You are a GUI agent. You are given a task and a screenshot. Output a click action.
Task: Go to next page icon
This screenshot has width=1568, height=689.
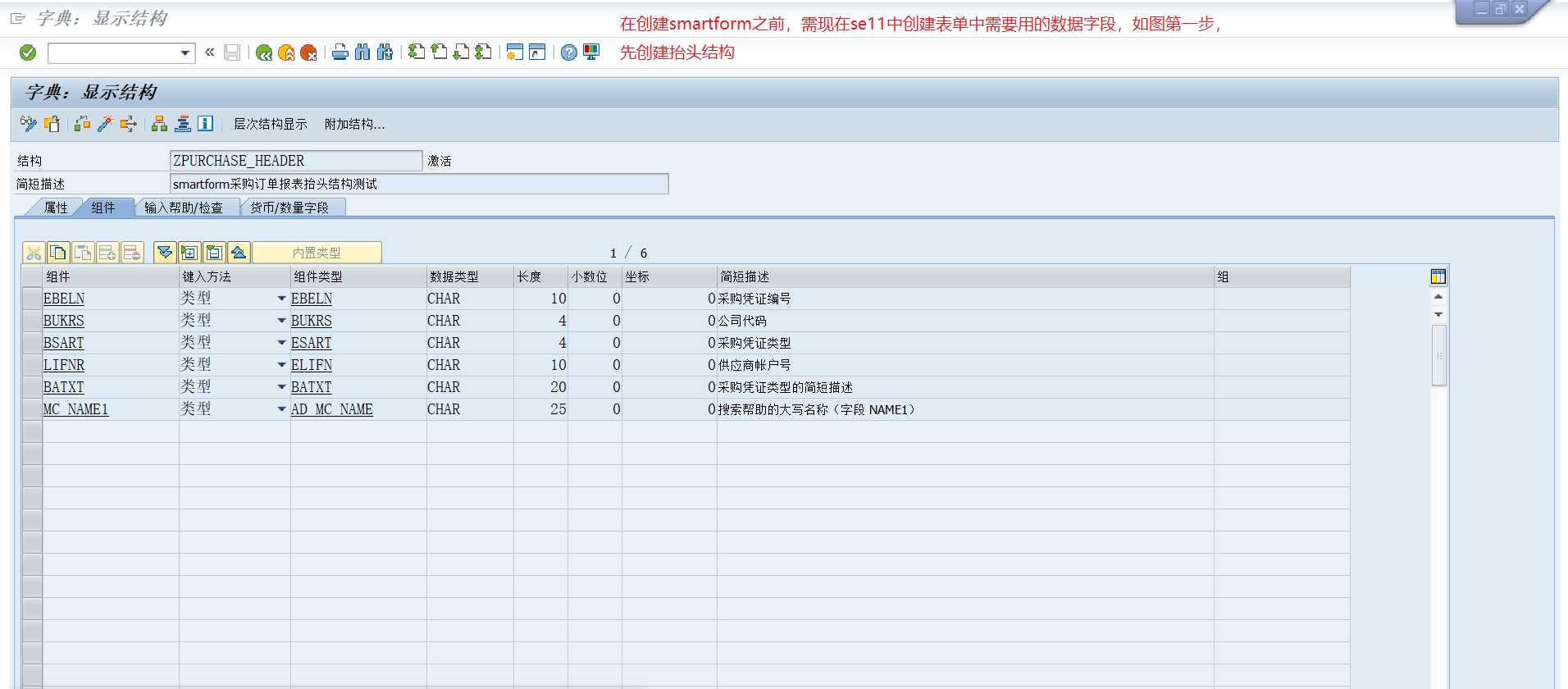462,52
